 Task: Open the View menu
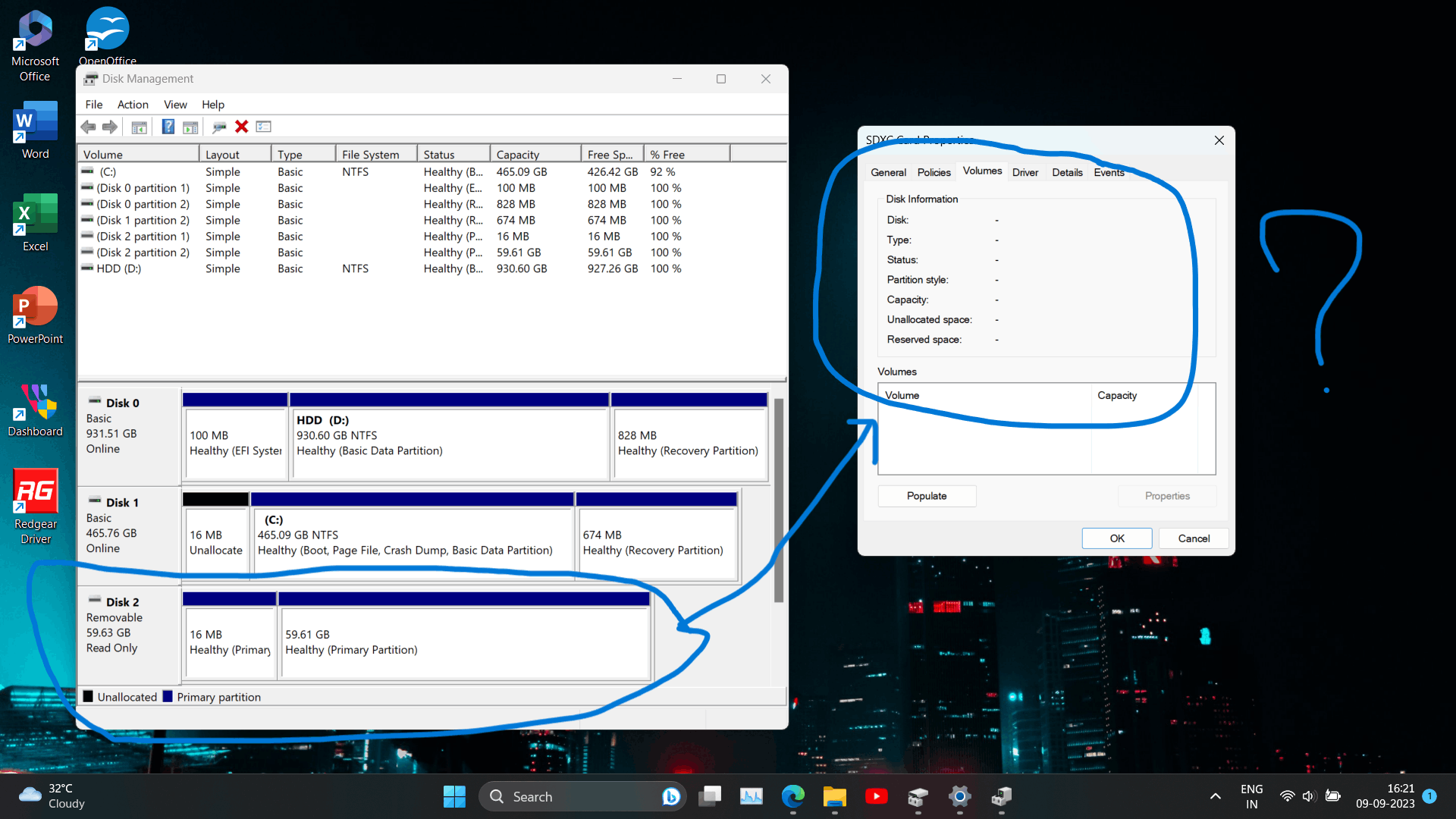coord(175,105)
